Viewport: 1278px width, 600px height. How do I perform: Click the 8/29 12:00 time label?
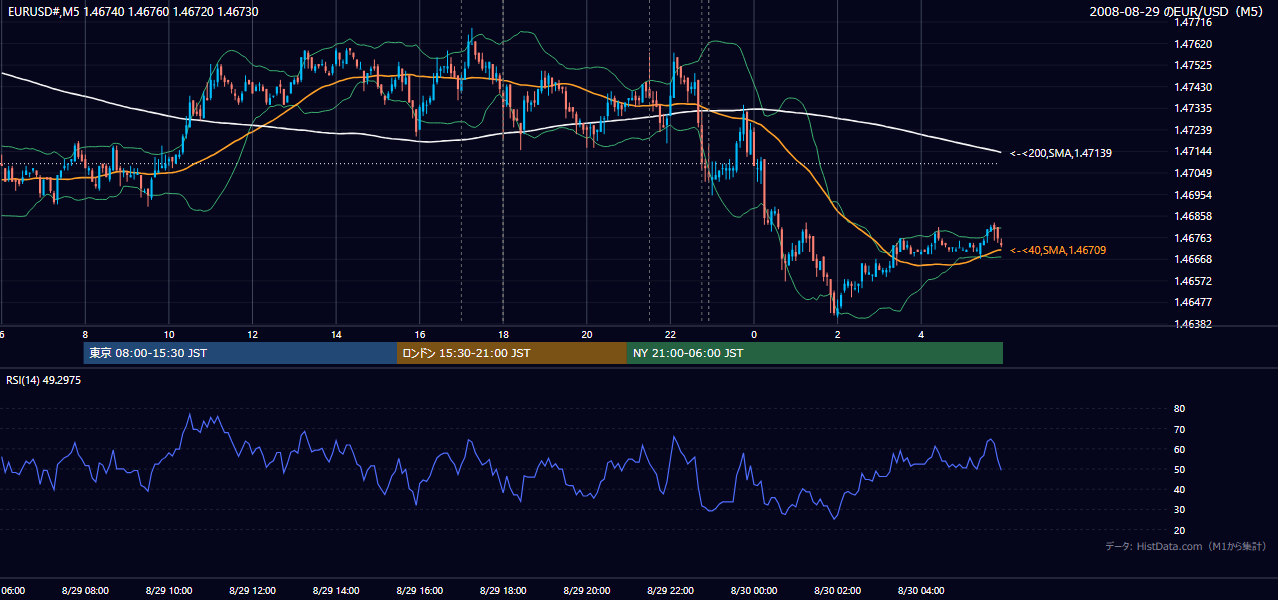coord(252,590)
